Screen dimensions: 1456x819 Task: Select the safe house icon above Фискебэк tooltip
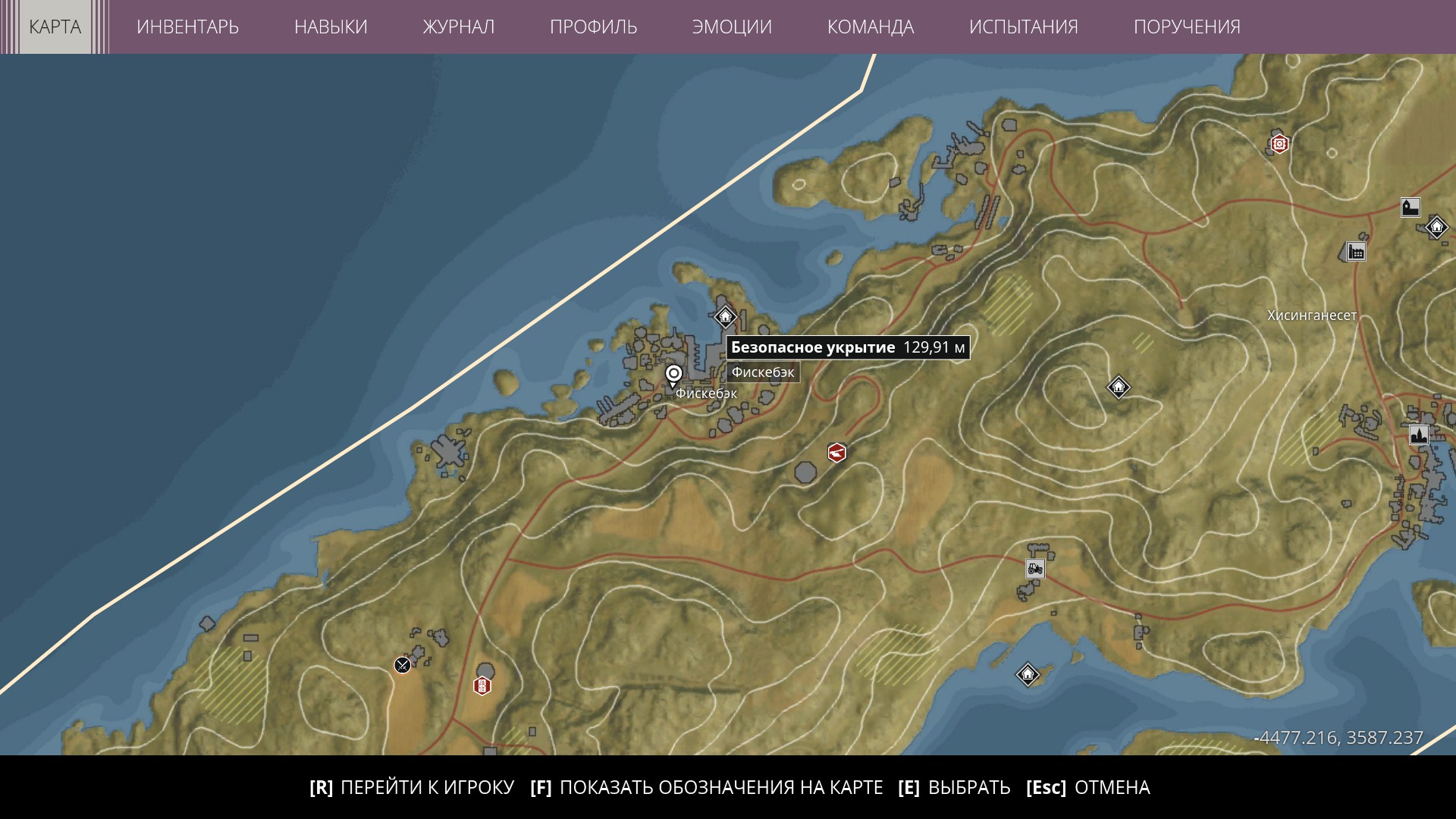point(726,316)
